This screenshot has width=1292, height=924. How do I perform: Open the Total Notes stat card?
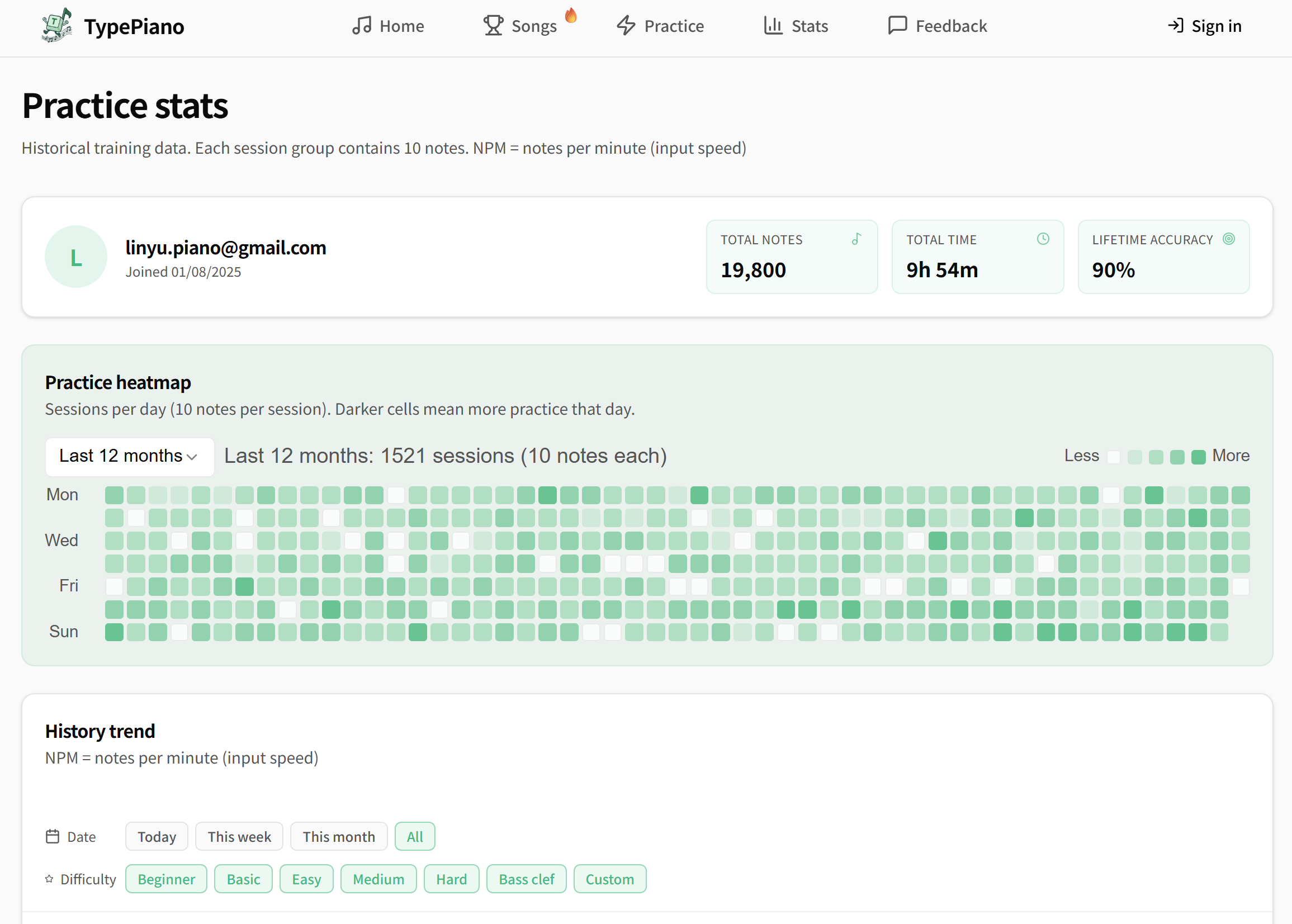point(792,257)
